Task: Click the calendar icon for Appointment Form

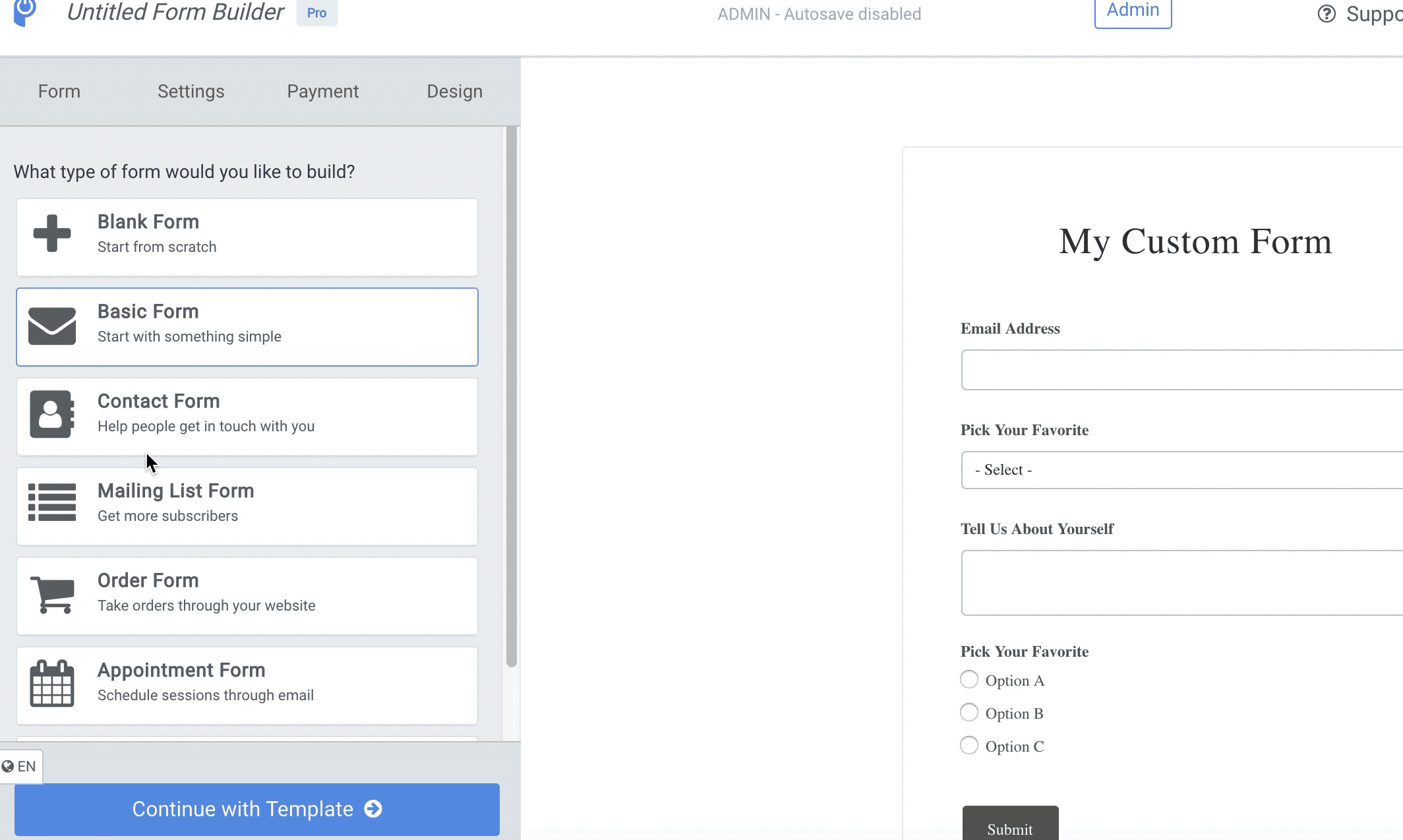Action: 52,683
